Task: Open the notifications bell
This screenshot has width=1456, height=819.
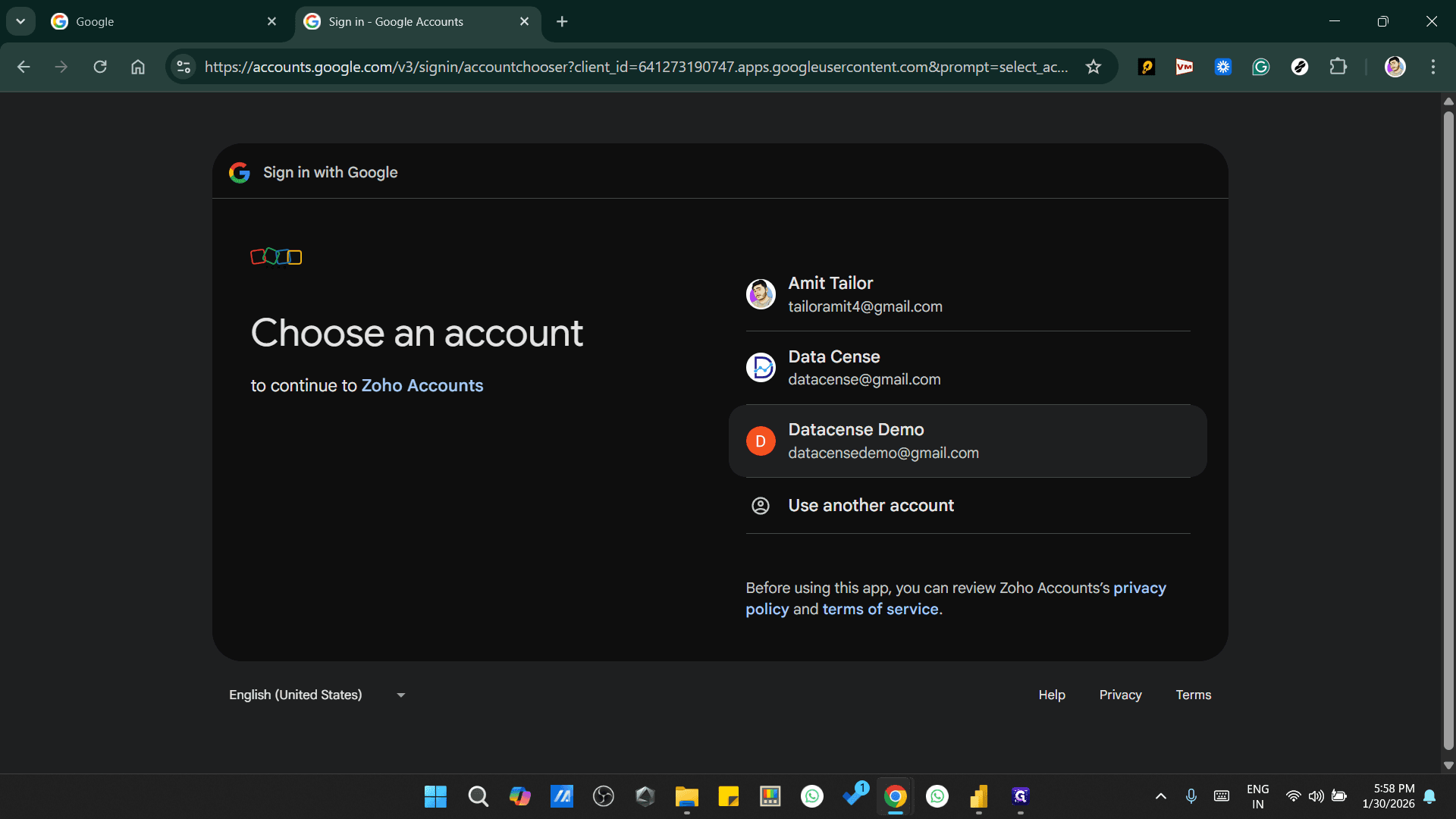Action: click(x=1429, y=796)
